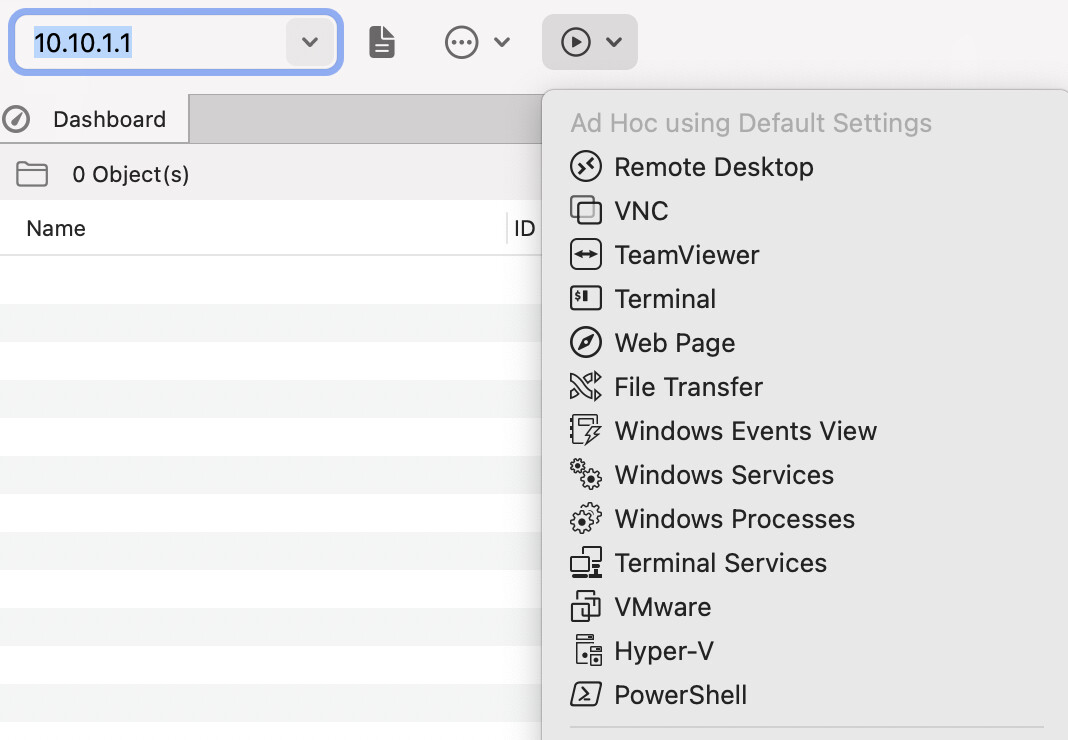
Task: Open the ellipsis more-options dropdown
Action: (x=477, y=42)
